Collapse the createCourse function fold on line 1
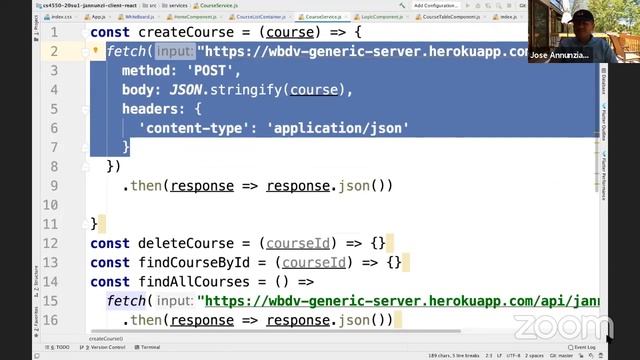 pyautogui.click(x=85, y=33)
